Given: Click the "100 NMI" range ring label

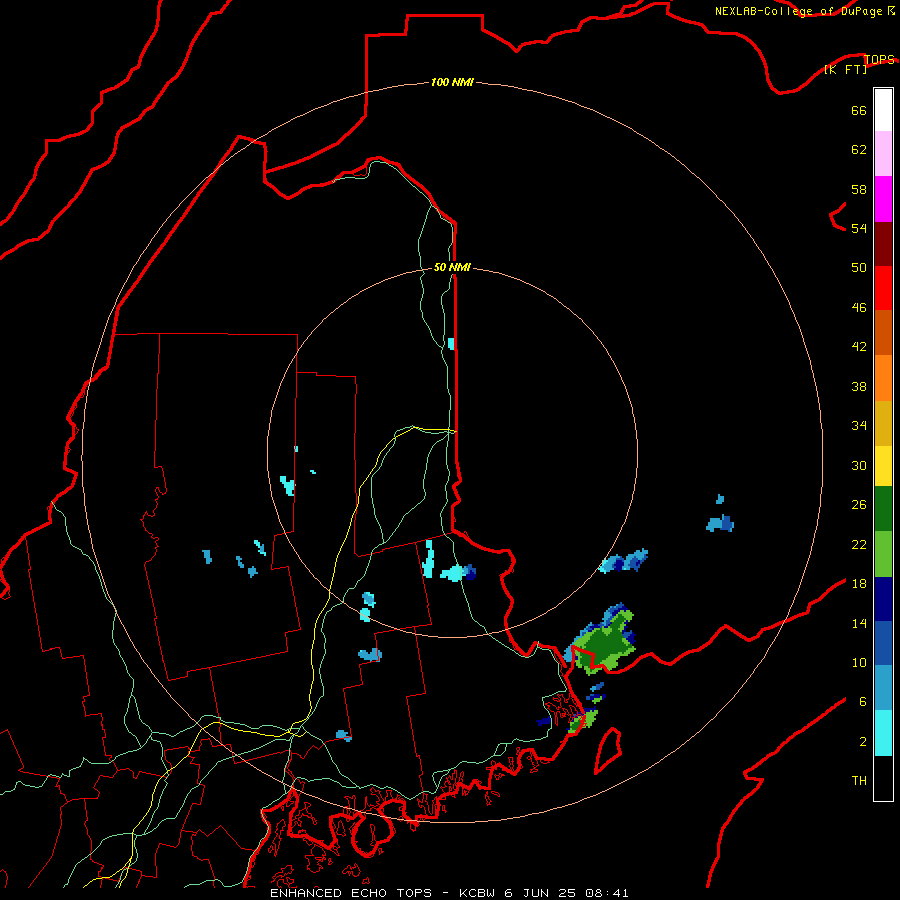Looking at the screenshot, I should click(452, 82).
